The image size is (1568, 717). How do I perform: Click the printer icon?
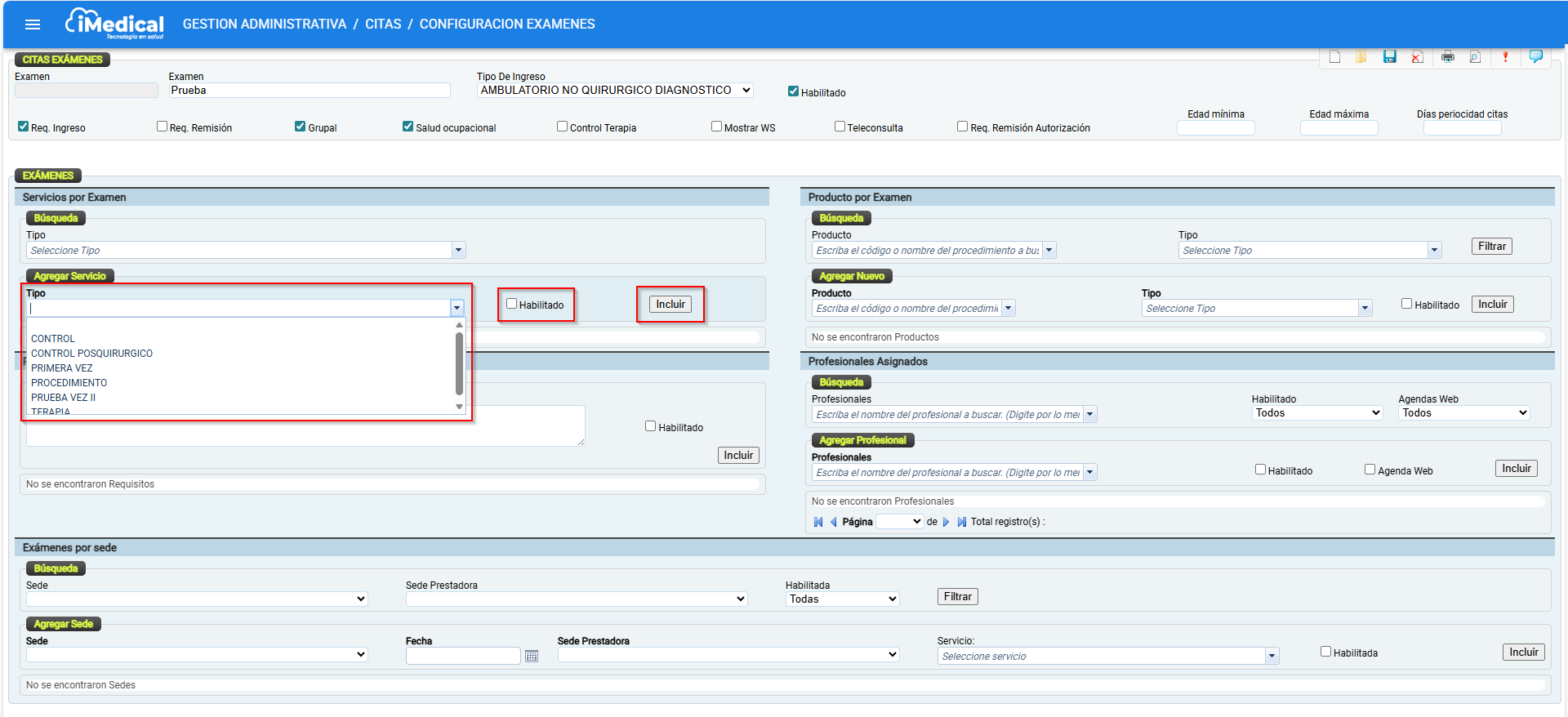click(x=1448, y=57)
